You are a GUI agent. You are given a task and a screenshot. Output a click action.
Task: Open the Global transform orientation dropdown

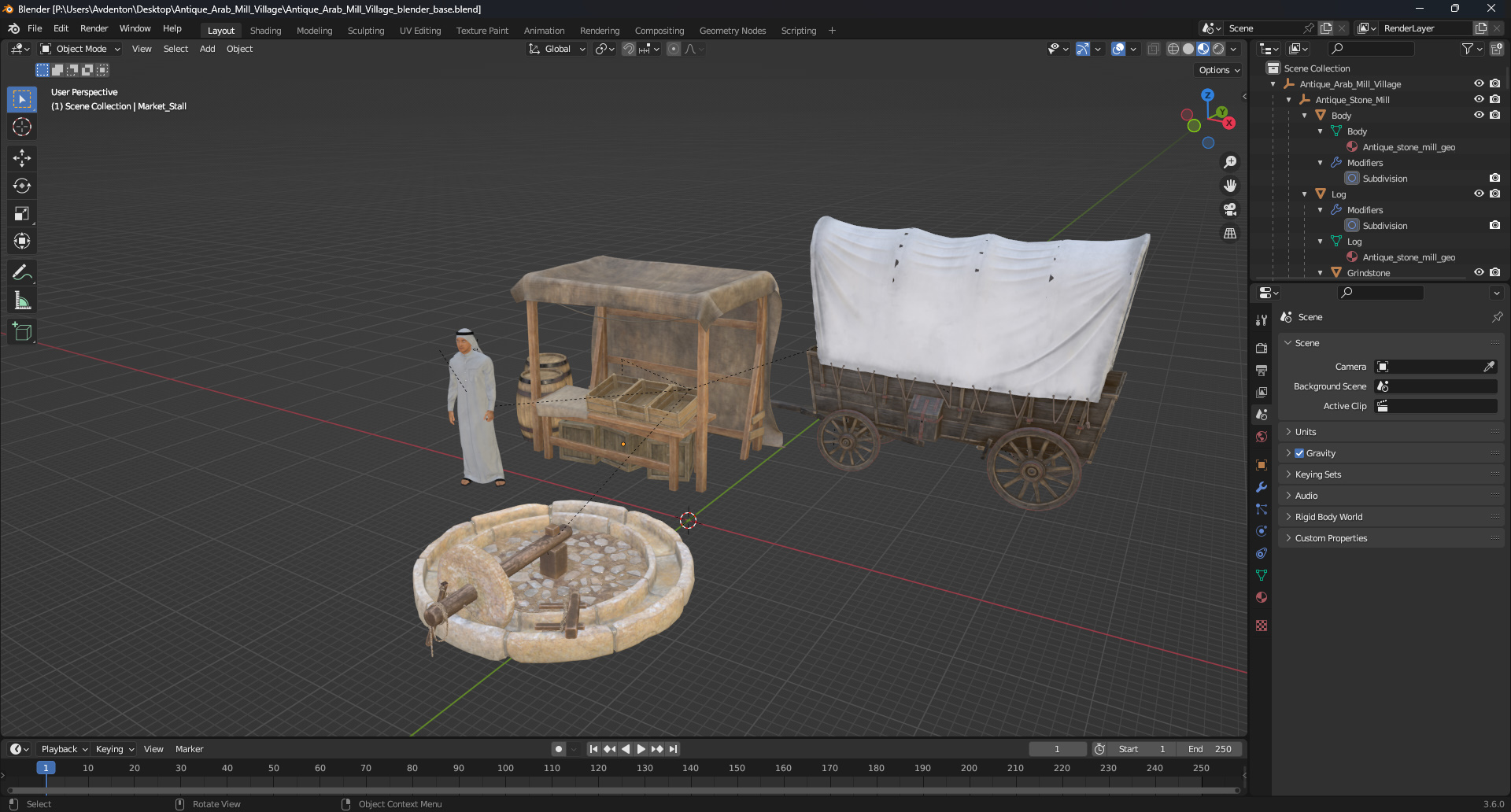point(557,49)
